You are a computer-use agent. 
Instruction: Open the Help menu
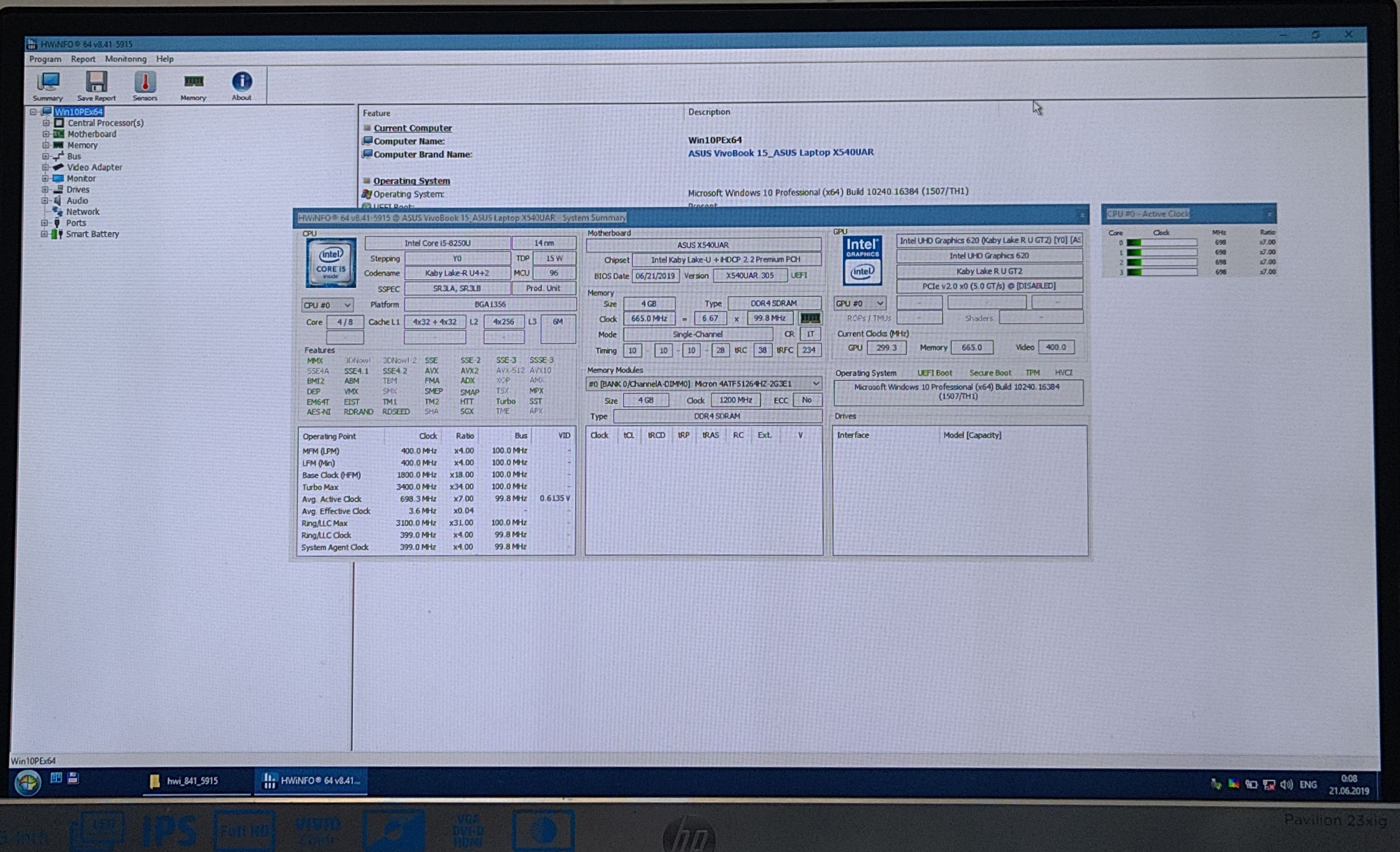point(165,59)
